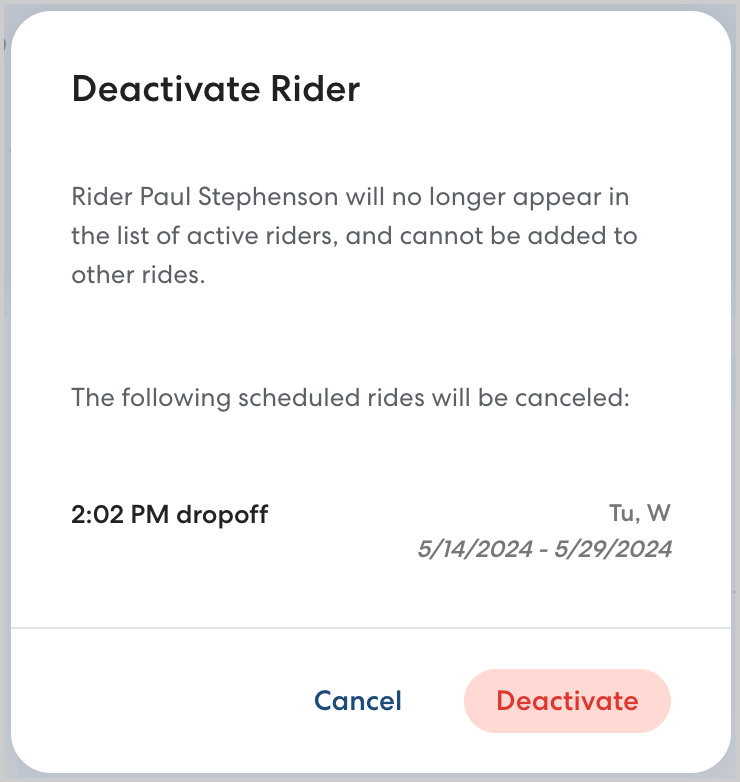Image resolution: width=740 pixels, height=782 pixels.
Task: Click the divider line above the buttons
Action: click(370, 628)
